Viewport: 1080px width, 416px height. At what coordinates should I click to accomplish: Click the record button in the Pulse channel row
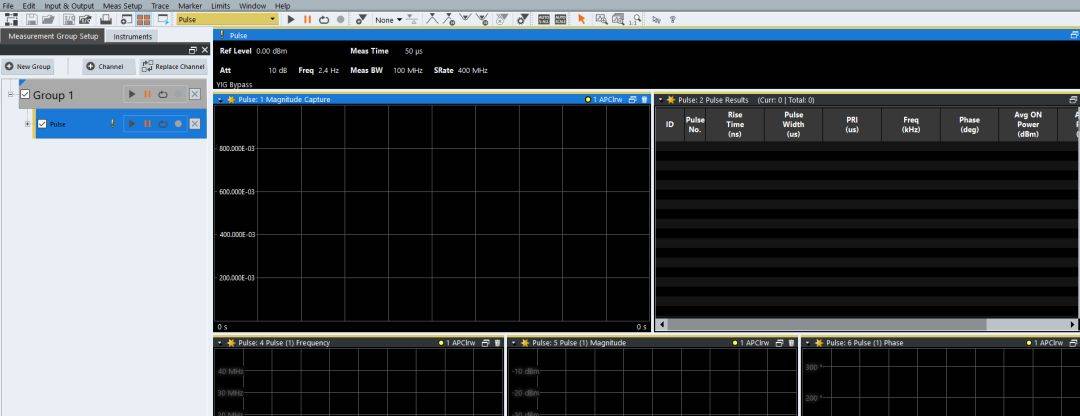pos(178,124)
